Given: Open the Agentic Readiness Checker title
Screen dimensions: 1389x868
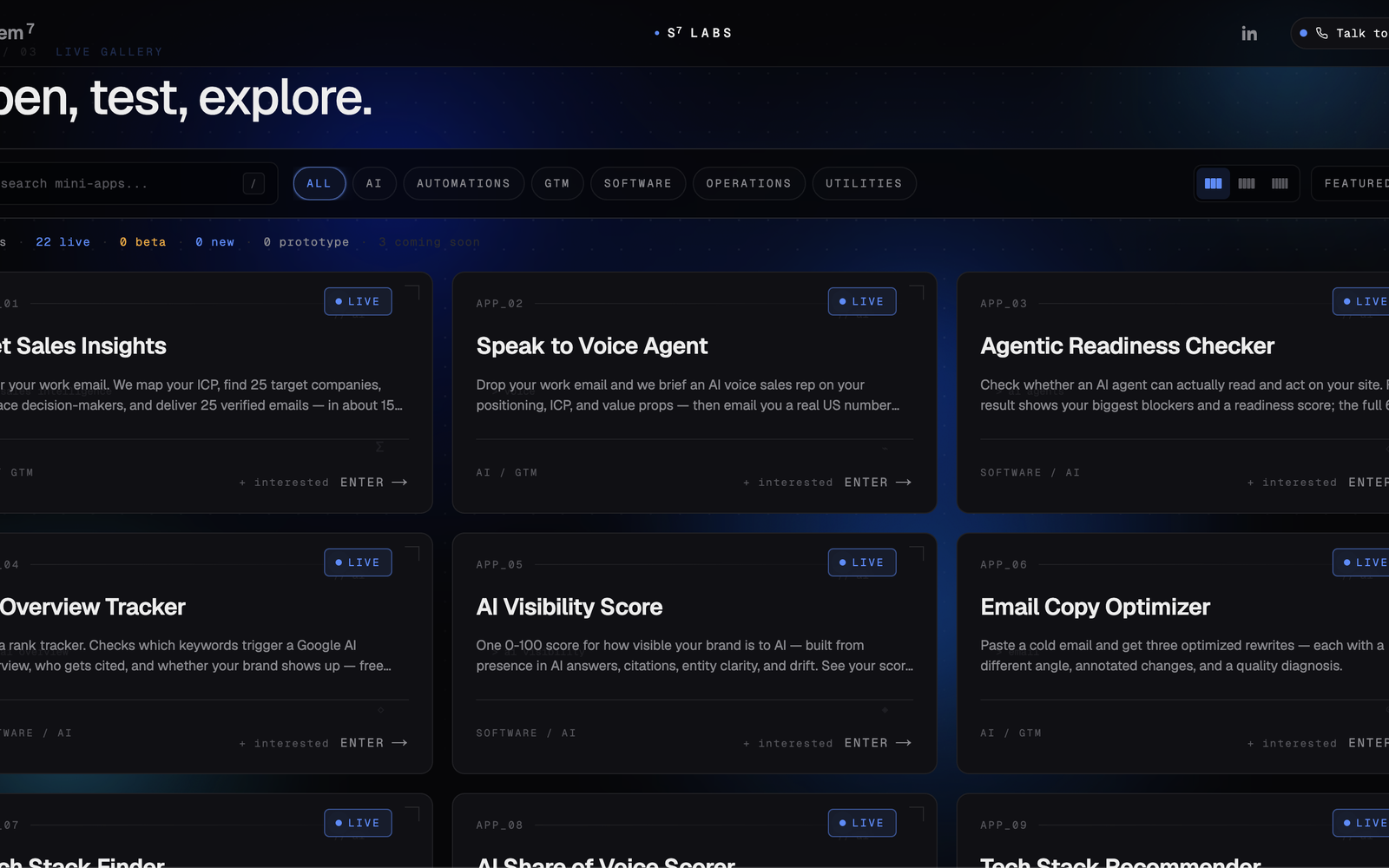Looking at the screenshot, I should coord(1128,346).
